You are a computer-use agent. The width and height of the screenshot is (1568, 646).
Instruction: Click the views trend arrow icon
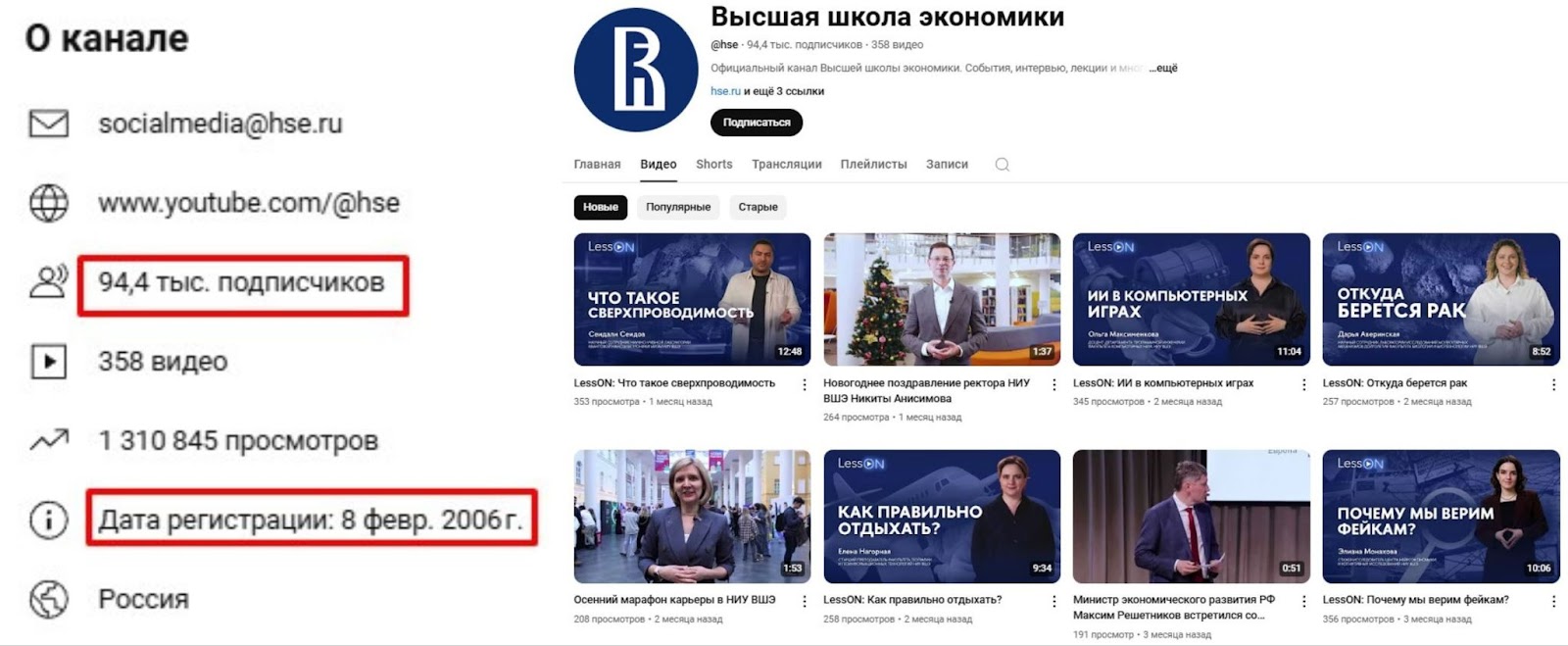tap(49, 441)
